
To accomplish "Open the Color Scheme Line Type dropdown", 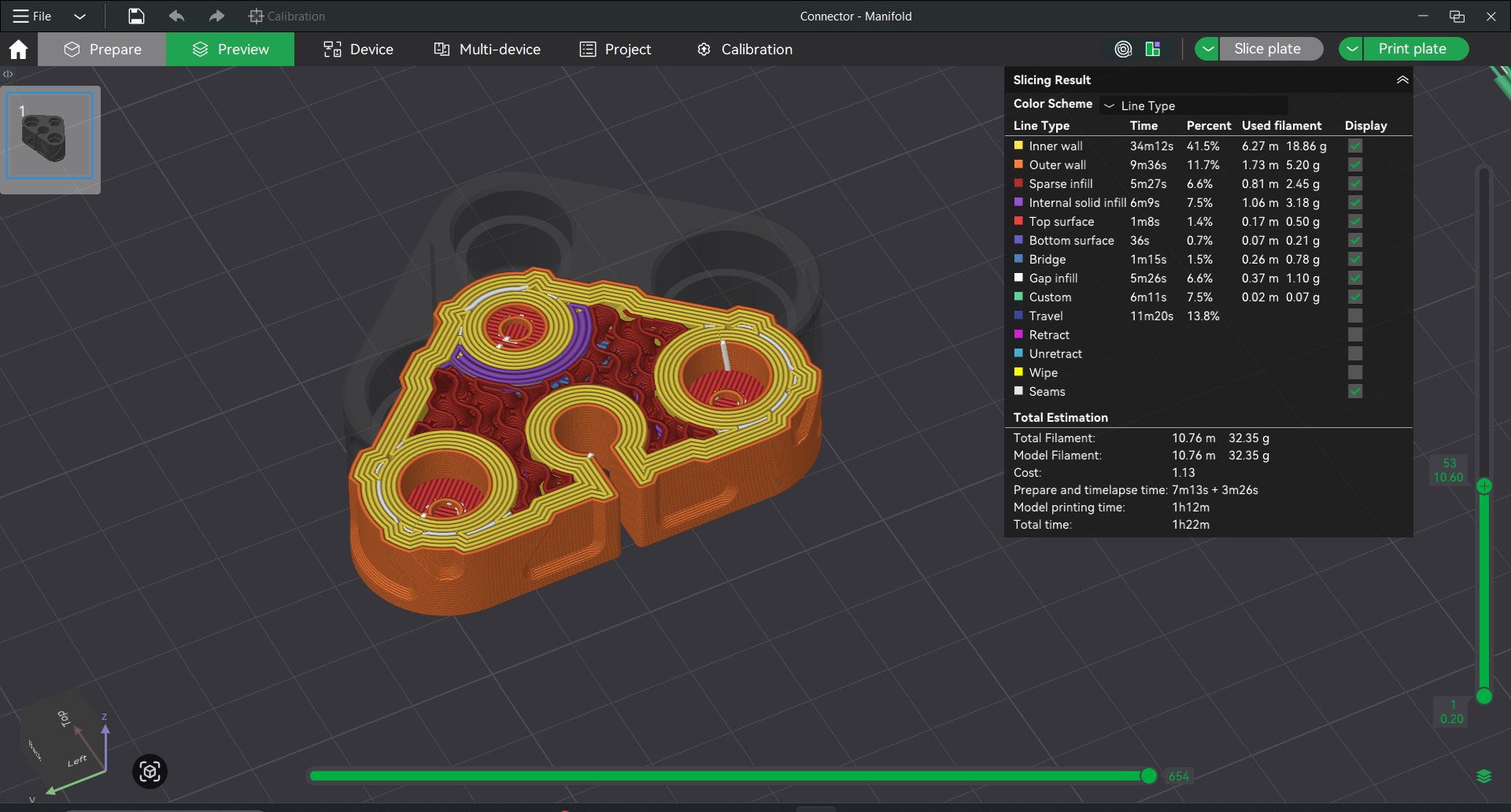I will pyautogui.click(x=1194, y=105).
